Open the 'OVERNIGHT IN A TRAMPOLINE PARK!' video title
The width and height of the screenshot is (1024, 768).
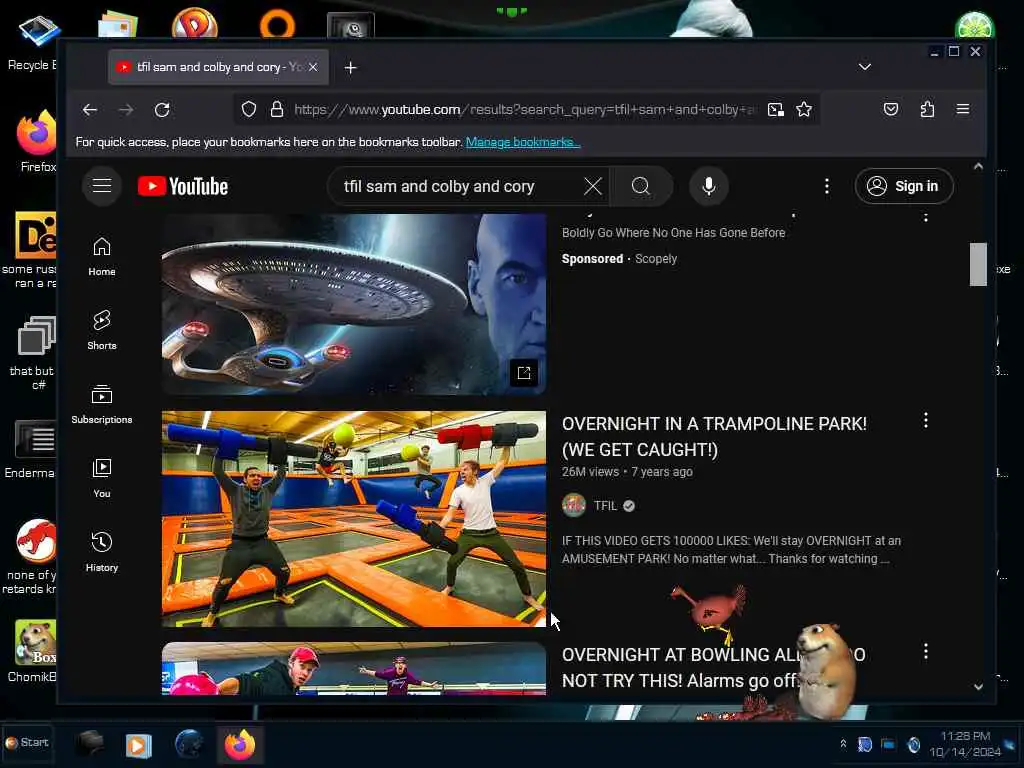click(x=714, y=437)
